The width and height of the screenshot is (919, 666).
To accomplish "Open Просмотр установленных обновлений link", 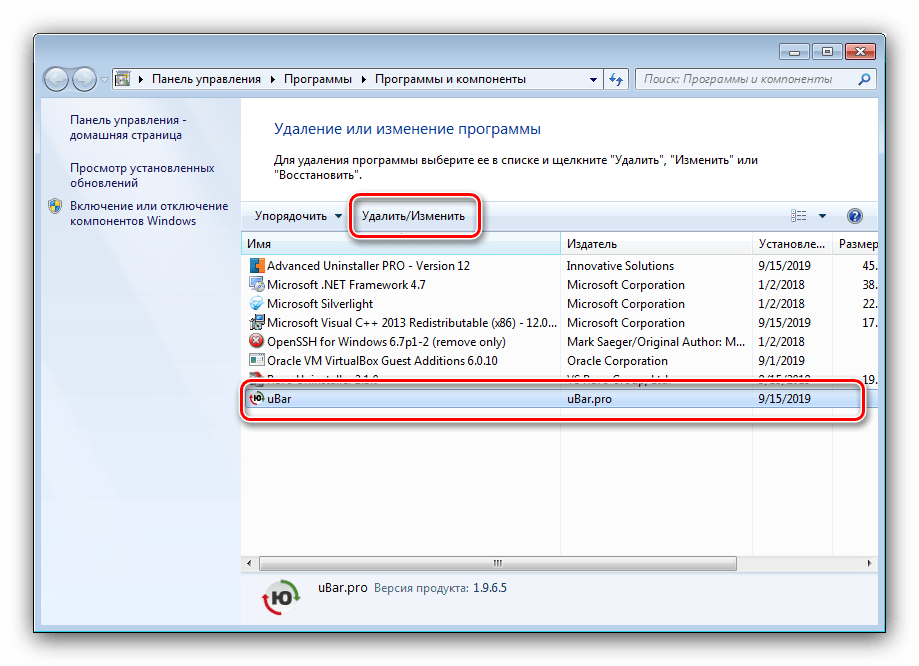I will [x=142, y=176].
